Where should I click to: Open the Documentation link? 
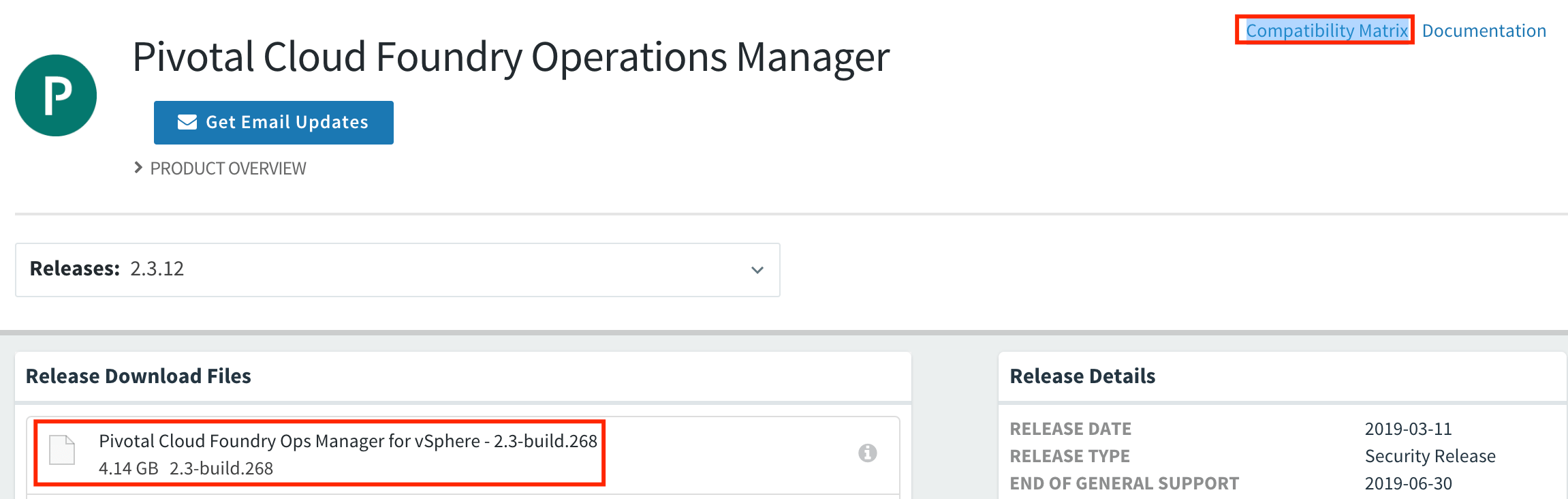pyautogui.click(x=1484, y=31)
